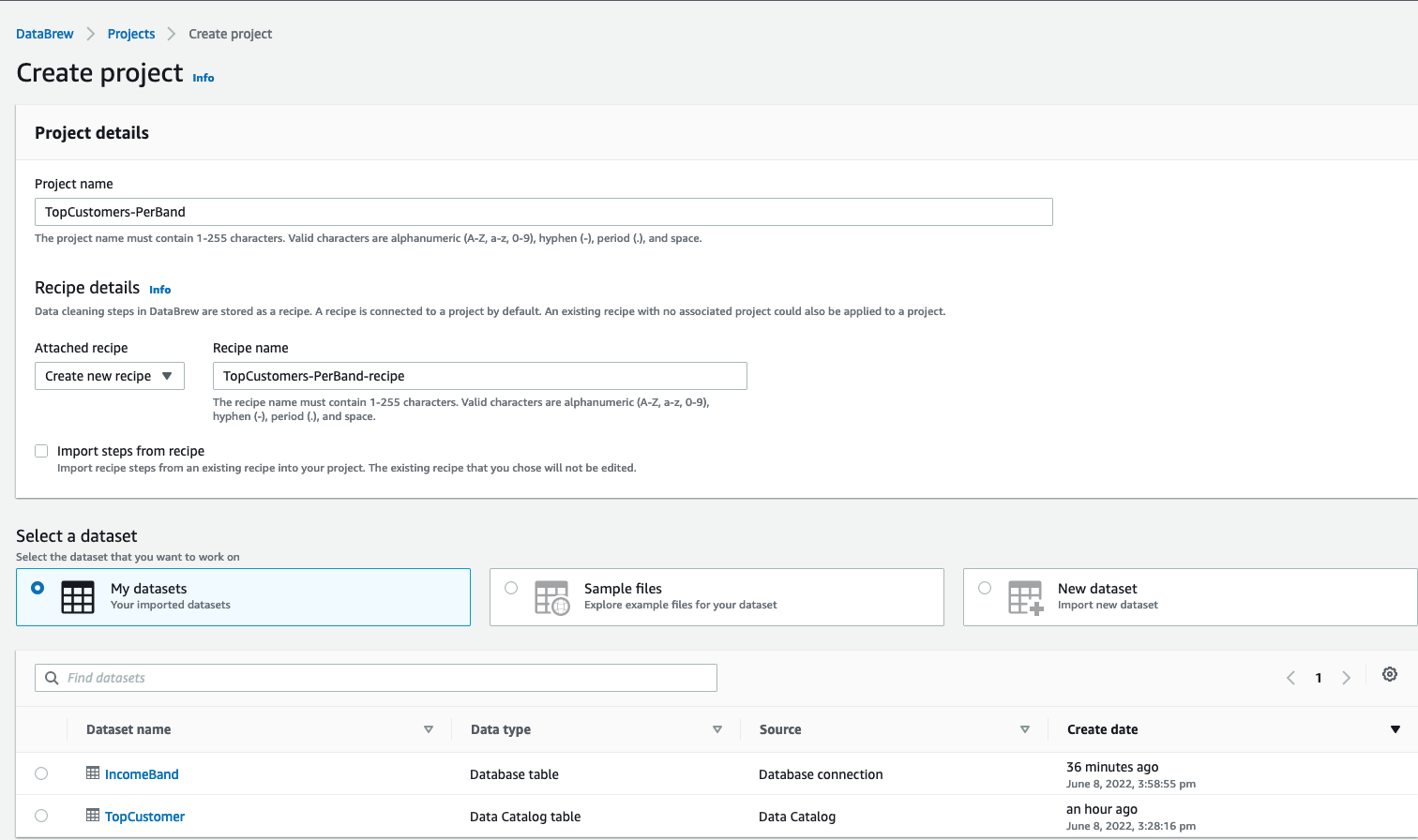Open table preferences gear icon

pyautogui.click(x=1390, y=674)
